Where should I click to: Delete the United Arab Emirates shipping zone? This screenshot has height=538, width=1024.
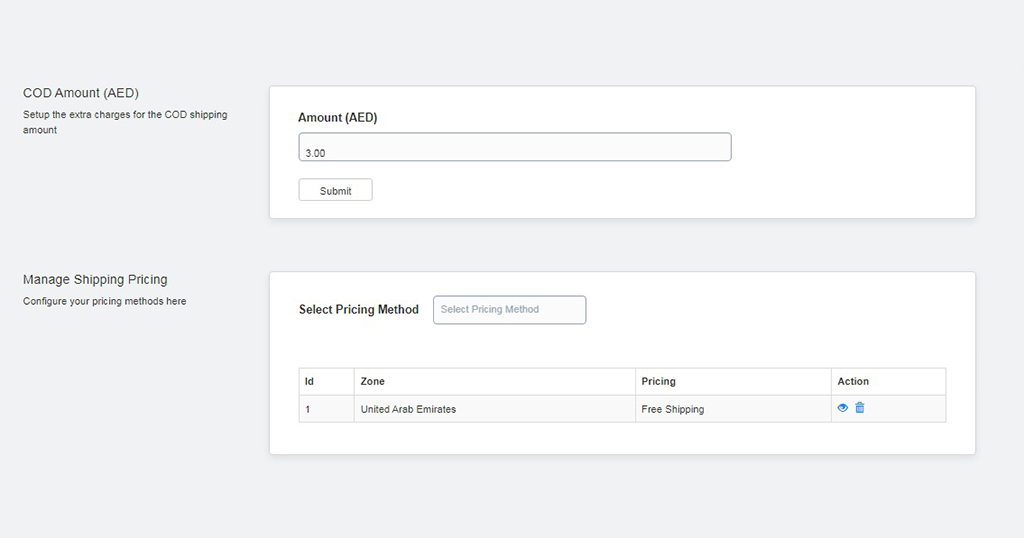[859, 407]
